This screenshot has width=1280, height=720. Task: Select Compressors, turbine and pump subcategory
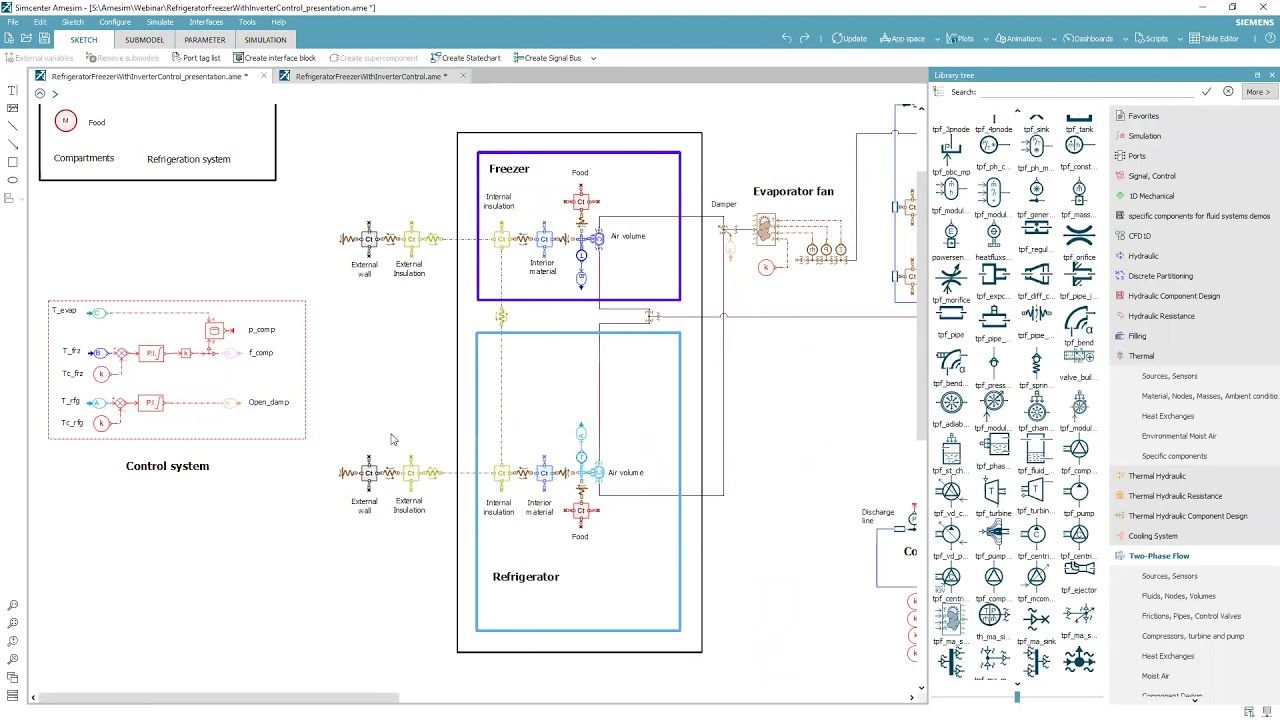[1193, 636]
